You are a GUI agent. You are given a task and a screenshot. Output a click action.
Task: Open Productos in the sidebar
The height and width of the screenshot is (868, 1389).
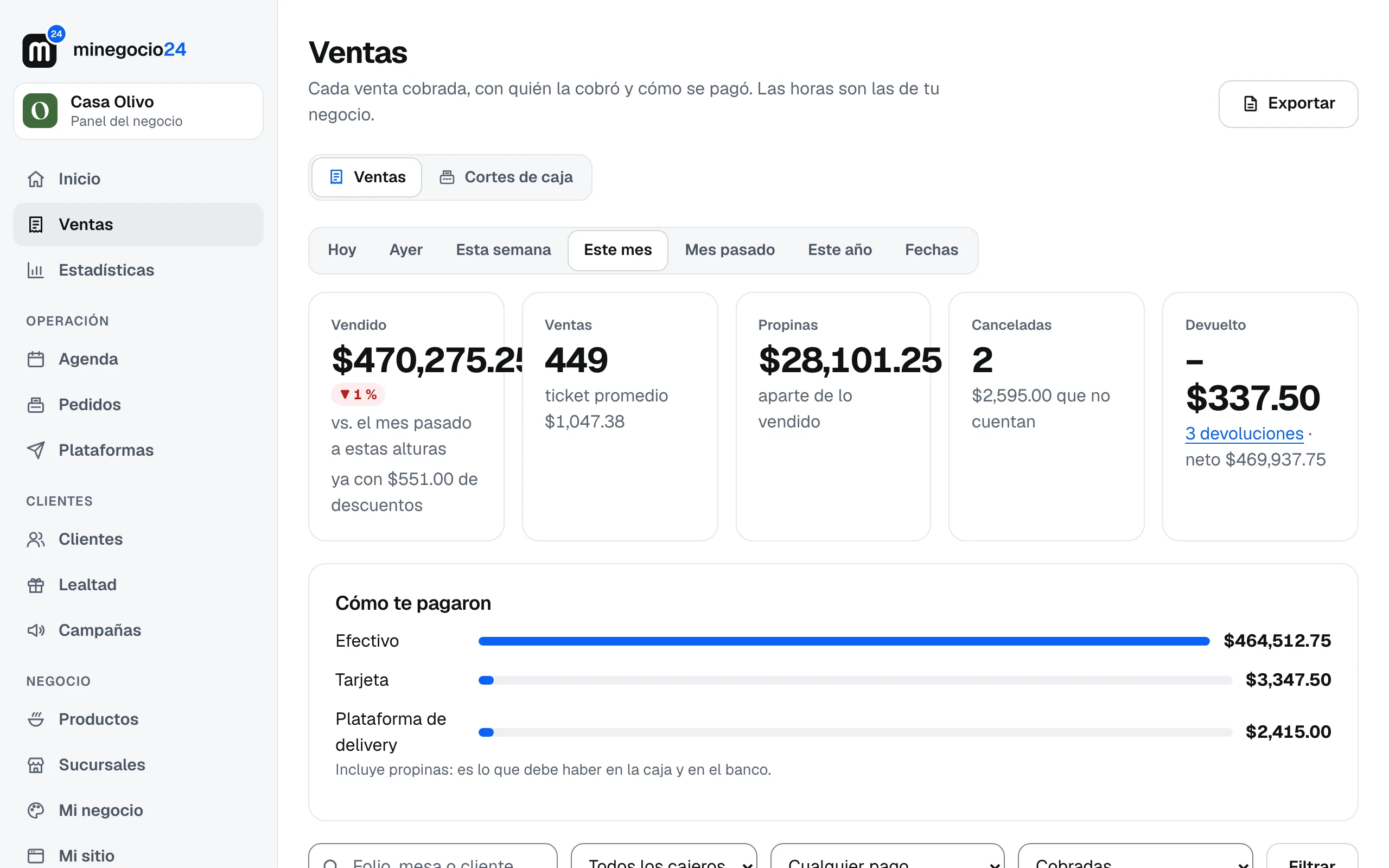[138, 719]
